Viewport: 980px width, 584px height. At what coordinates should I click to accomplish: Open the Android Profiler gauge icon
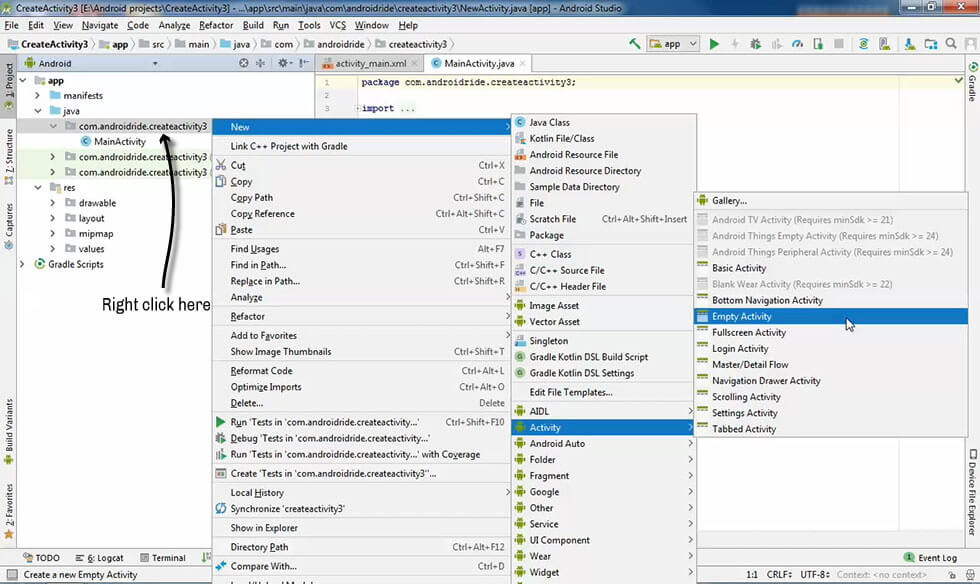(x=797, y=44)
